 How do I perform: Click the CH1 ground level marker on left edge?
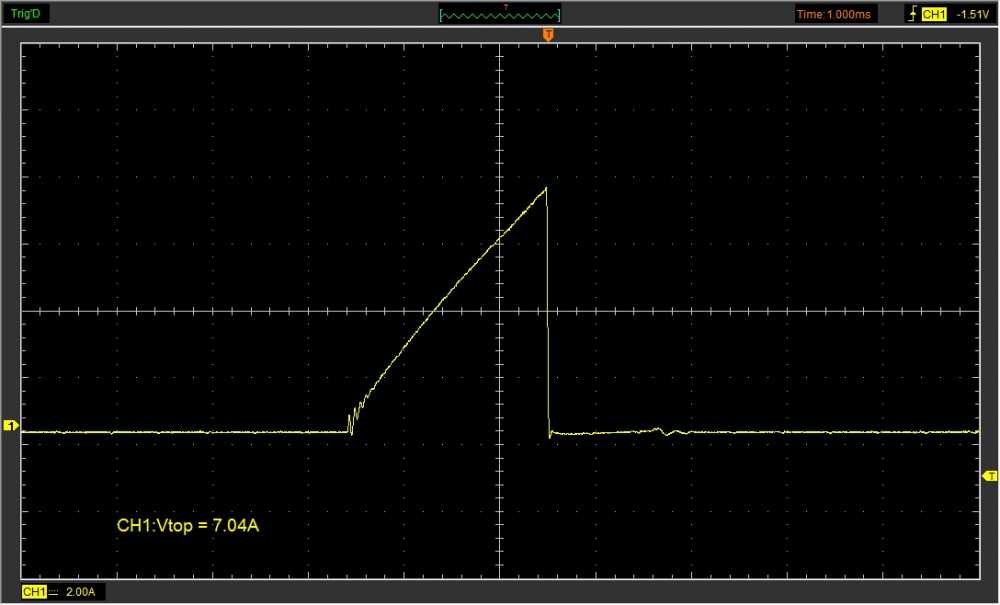(x=11, y=427)
